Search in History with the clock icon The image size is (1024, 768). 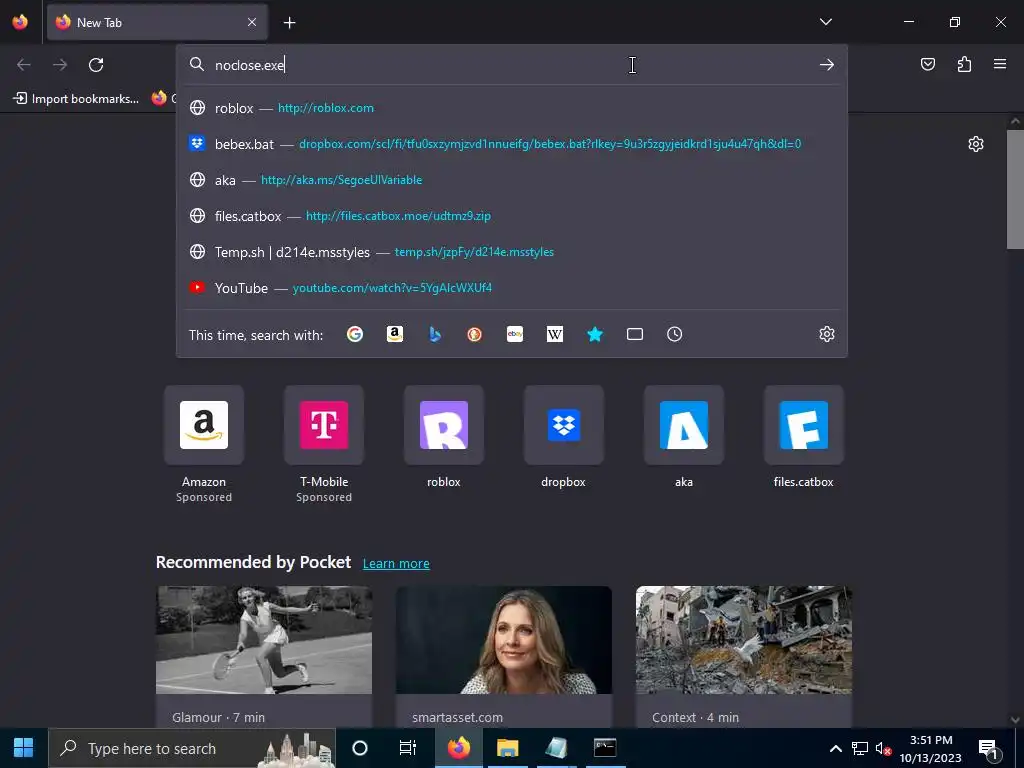(x=675, y=334)
